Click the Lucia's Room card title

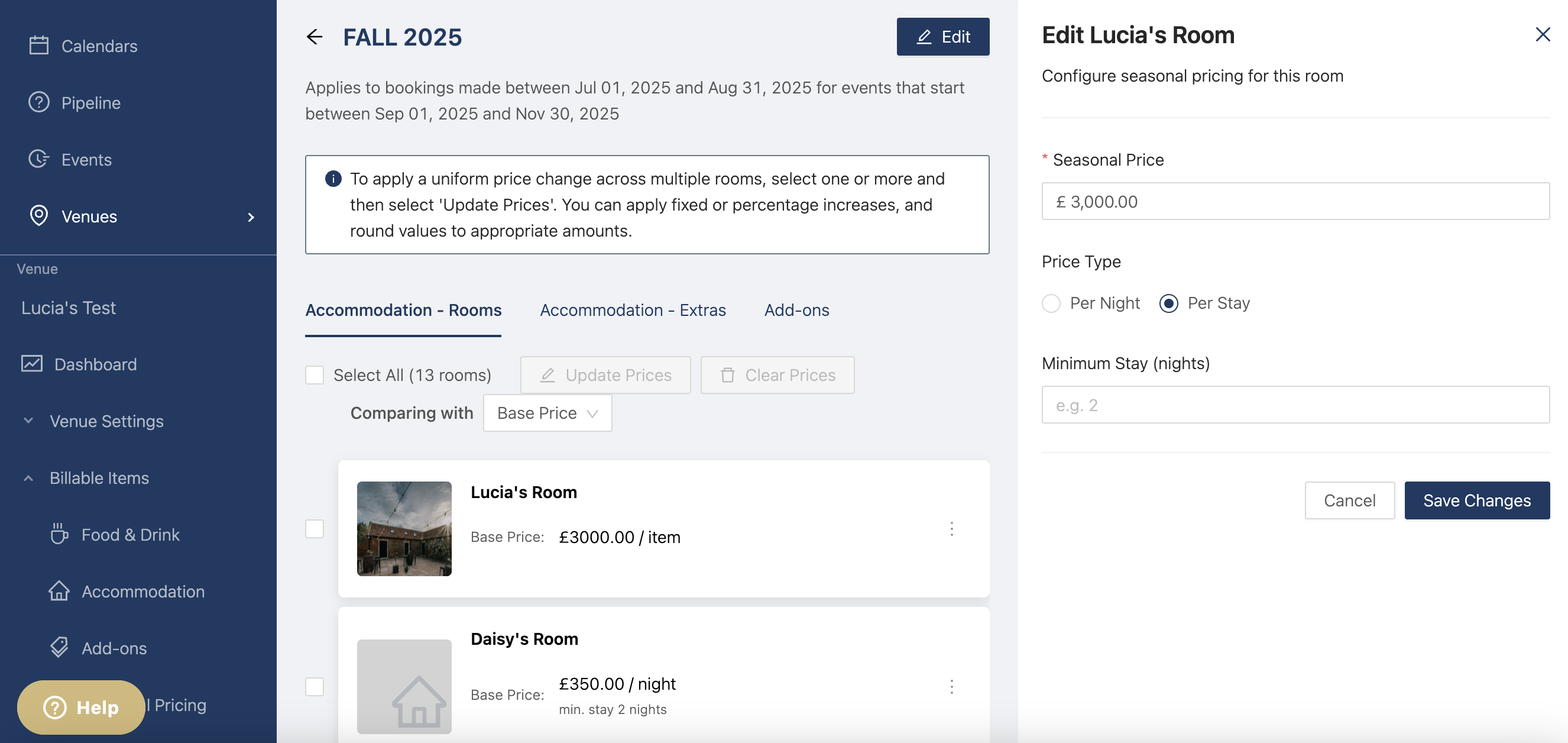523,492
